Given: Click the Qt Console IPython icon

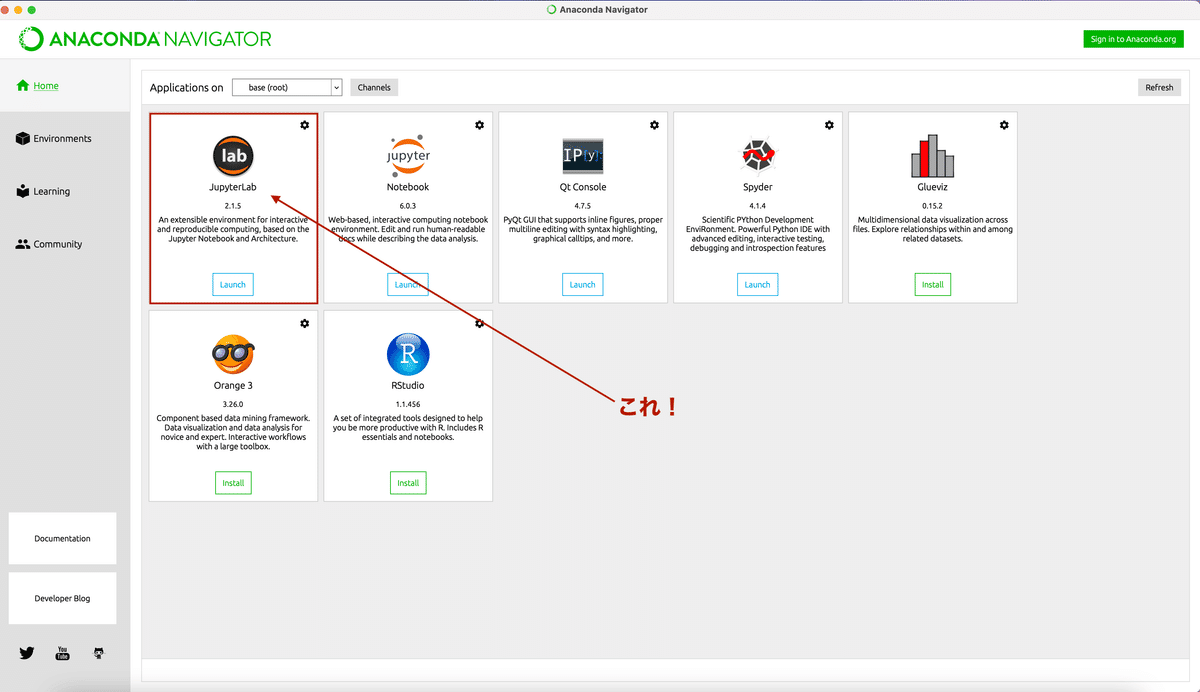Looking at the screenshot, I should coord(583,155).
